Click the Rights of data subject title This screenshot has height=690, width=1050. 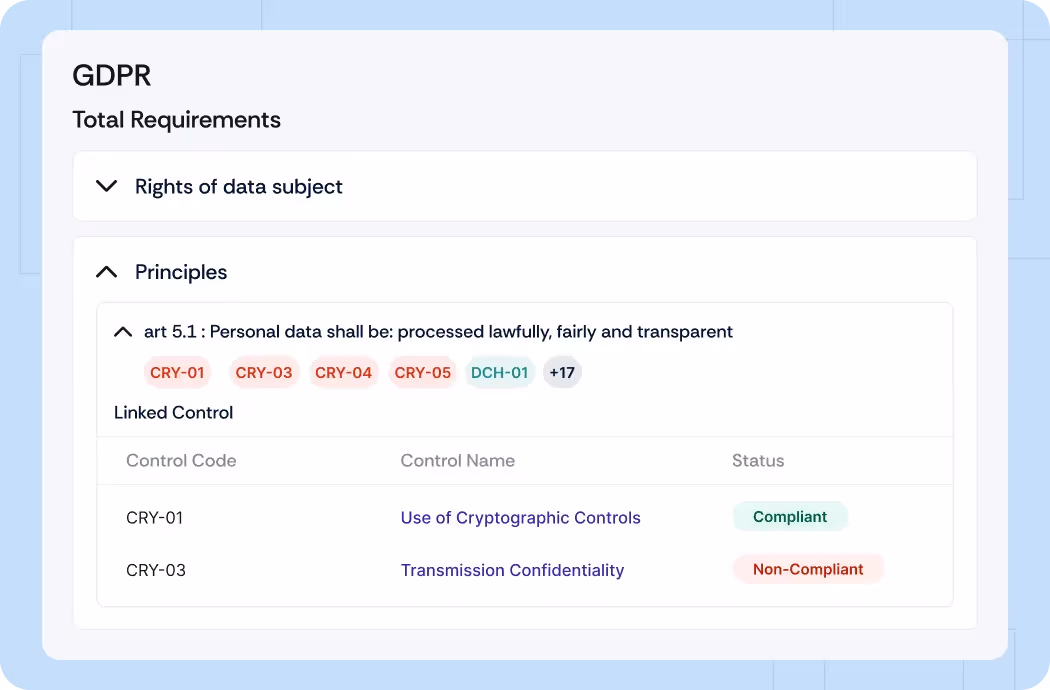point(239,186)
